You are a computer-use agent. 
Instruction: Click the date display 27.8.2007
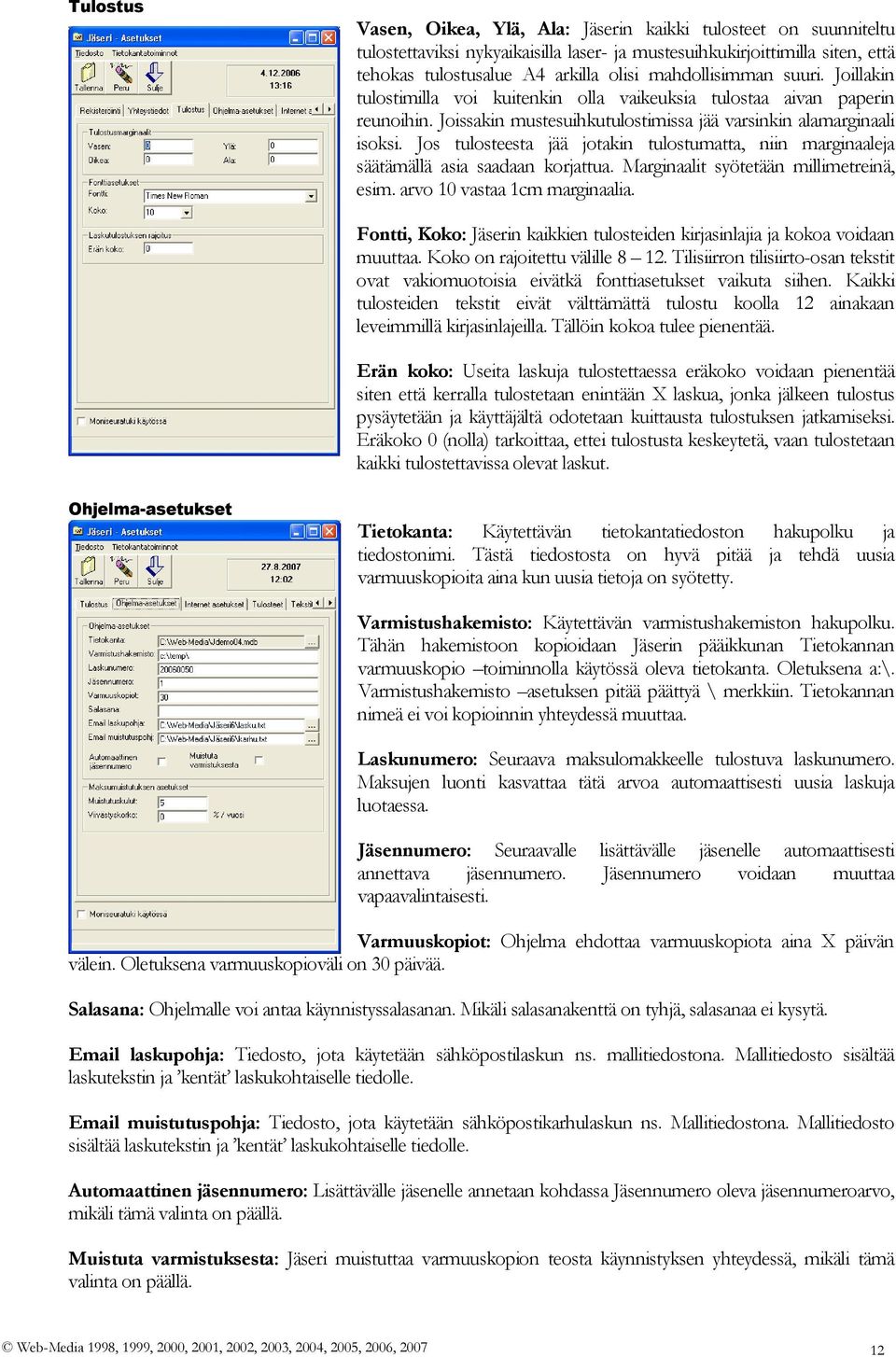[x=281, y=567]
